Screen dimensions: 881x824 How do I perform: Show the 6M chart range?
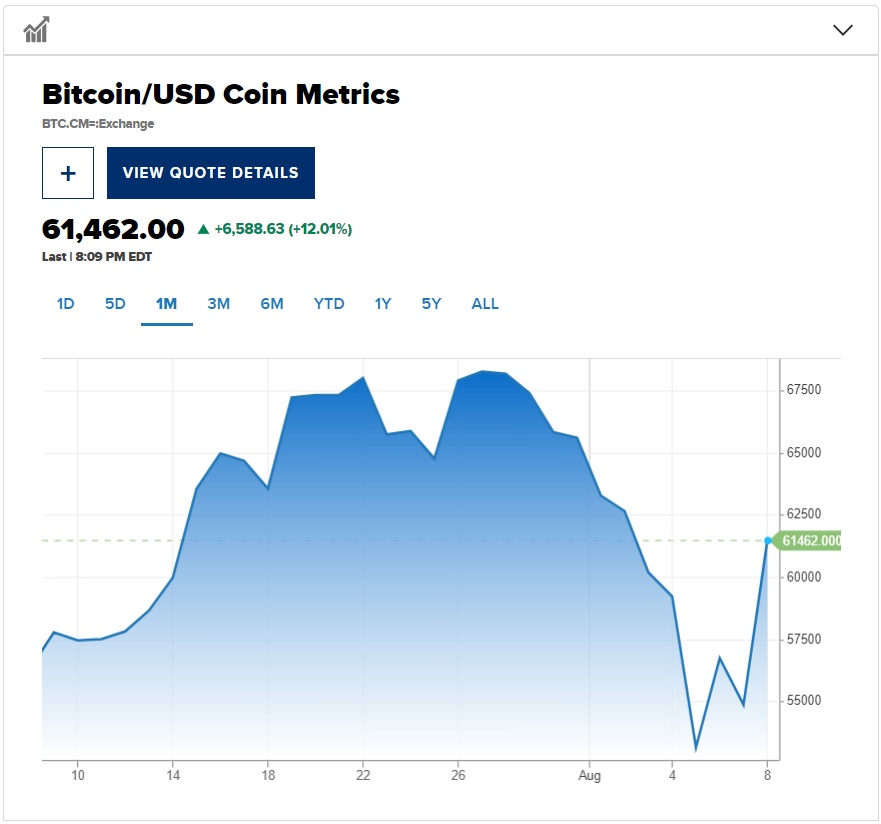tap(272, 304)
